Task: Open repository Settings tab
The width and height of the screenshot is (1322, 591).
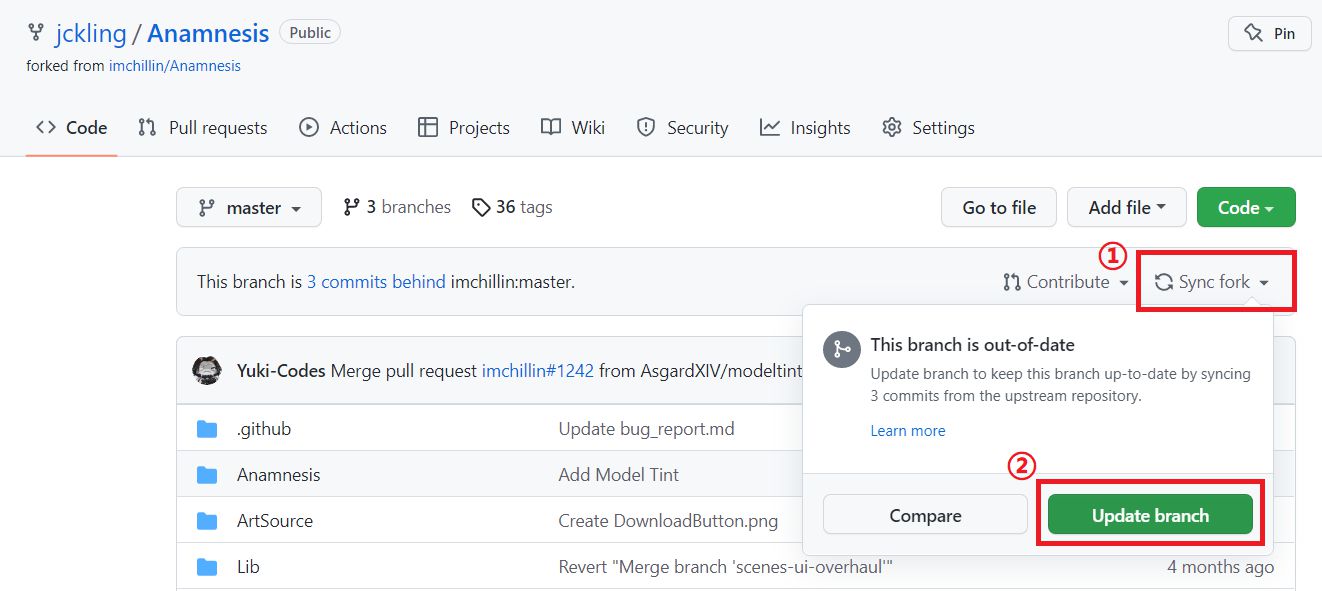Action: point(928,127)
